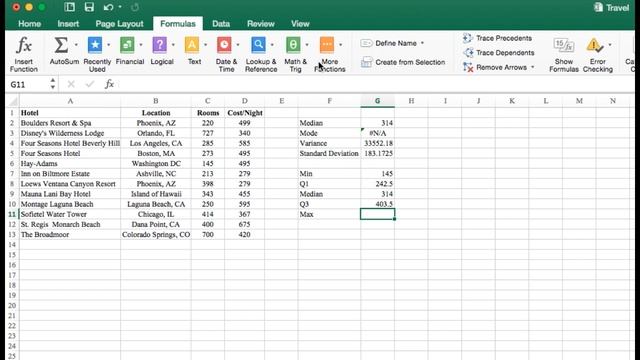640x360 pixels.
Task: Expand the Text functions dropdown arrow
Action: 205,45
